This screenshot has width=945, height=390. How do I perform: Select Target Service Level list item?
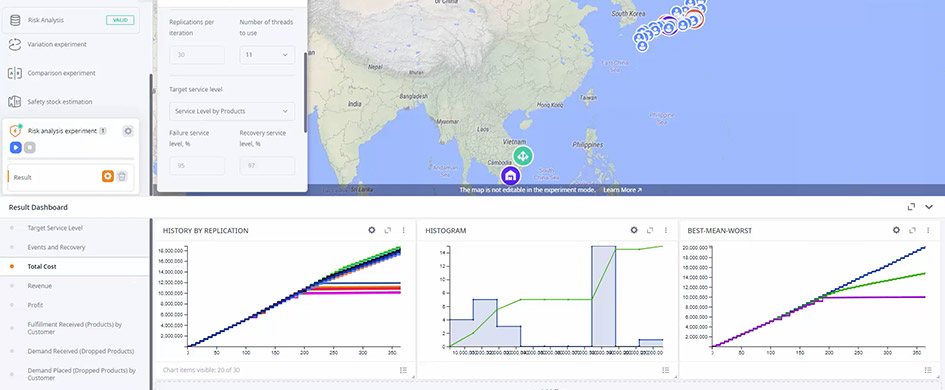pyautogui.click(x=55, y=228)
